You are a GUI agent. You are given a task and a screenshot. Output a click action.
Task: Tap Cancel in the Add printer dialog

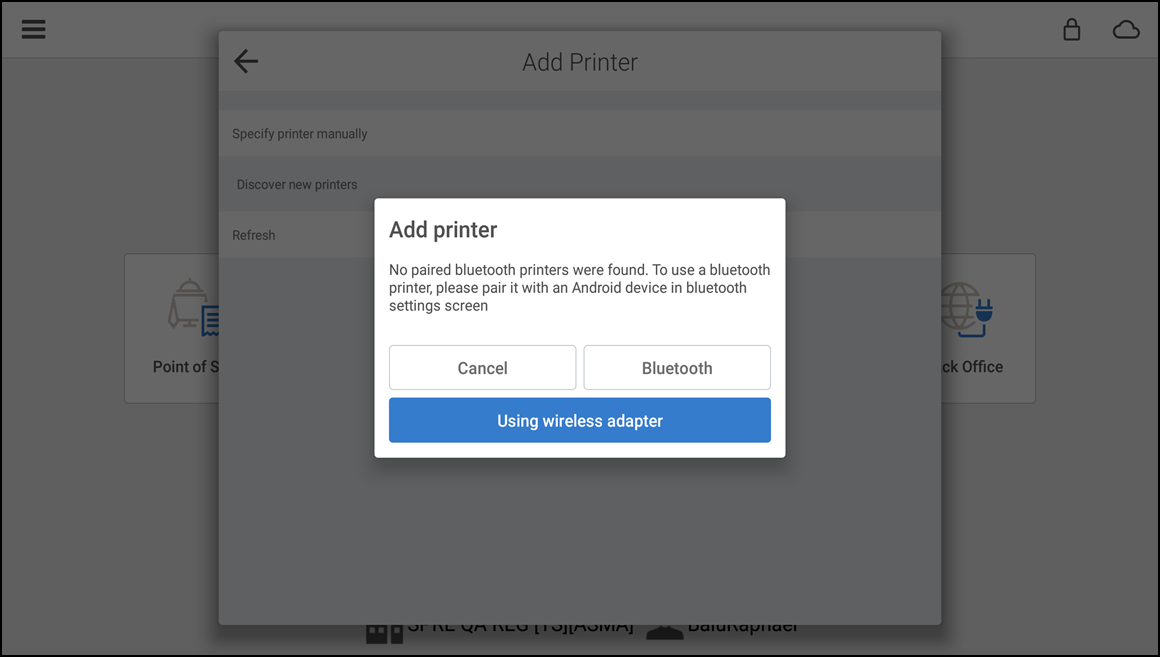coord(482,367)
